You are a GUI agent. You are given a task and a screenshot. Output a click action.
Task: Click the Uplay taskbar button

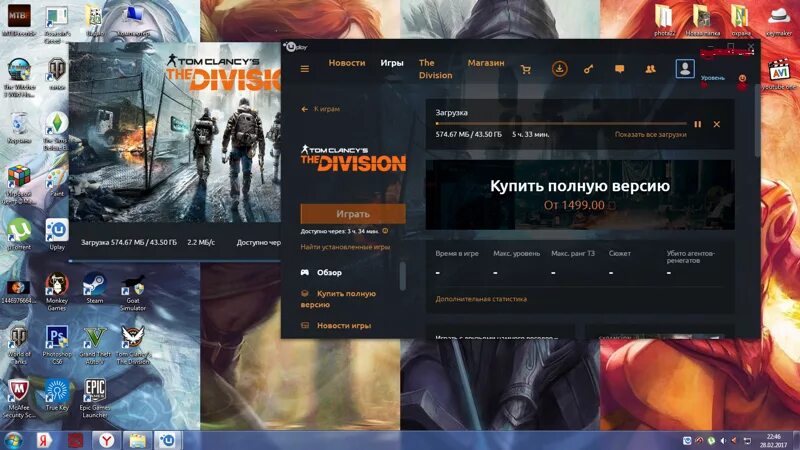tap(168, 440)
